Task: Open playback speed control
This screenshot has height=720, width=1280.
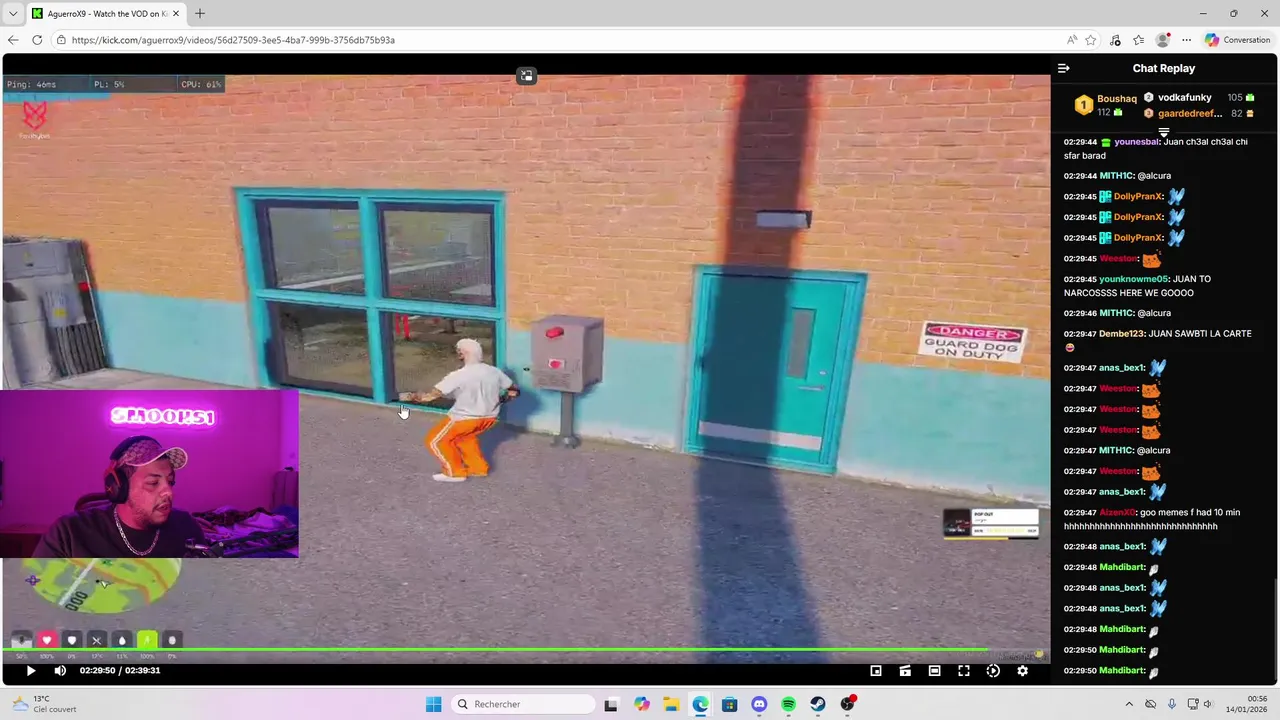Action: 993,671
